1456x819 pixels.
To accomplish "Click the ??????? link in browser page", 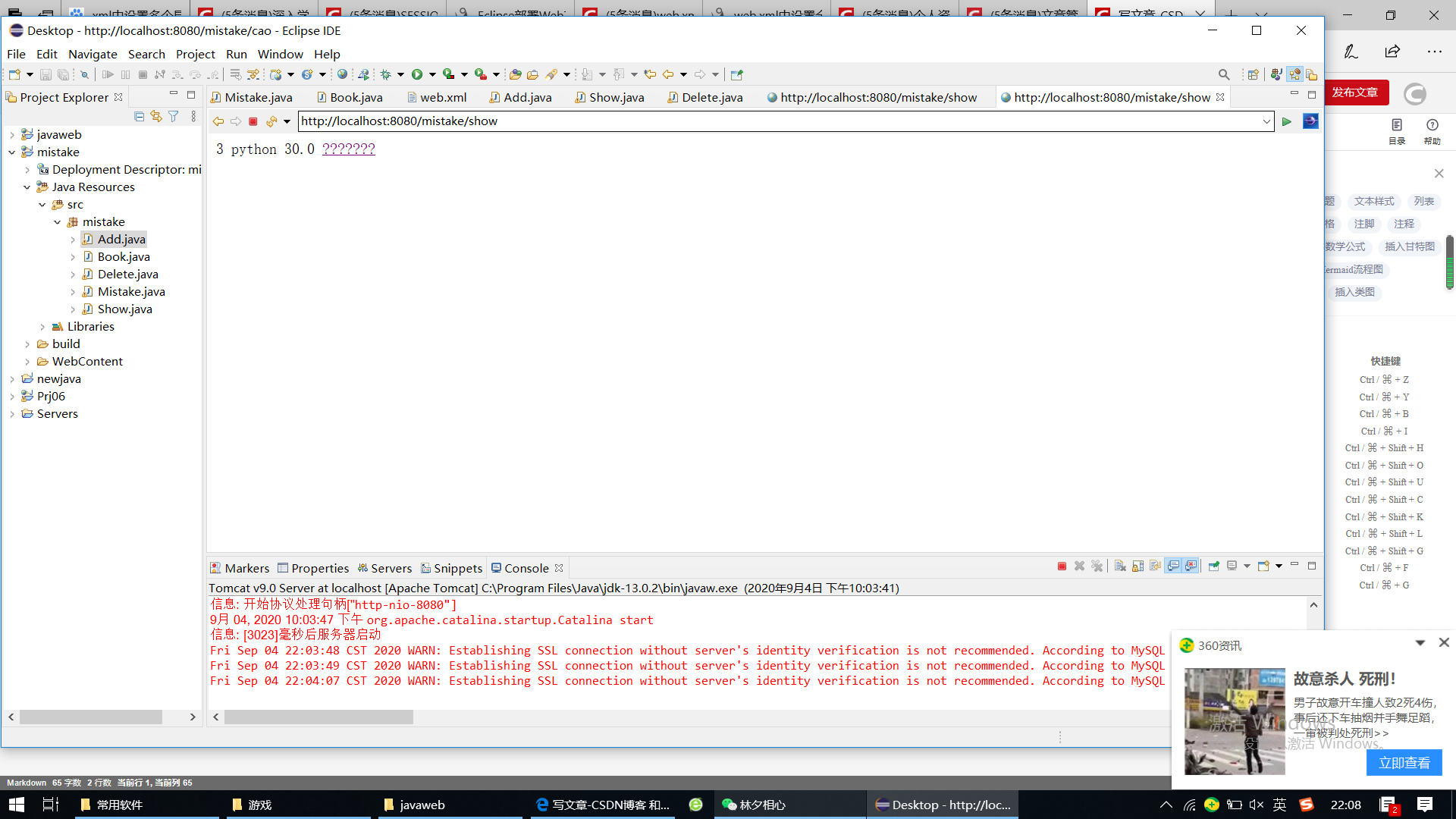I will (x=349, y=149).
